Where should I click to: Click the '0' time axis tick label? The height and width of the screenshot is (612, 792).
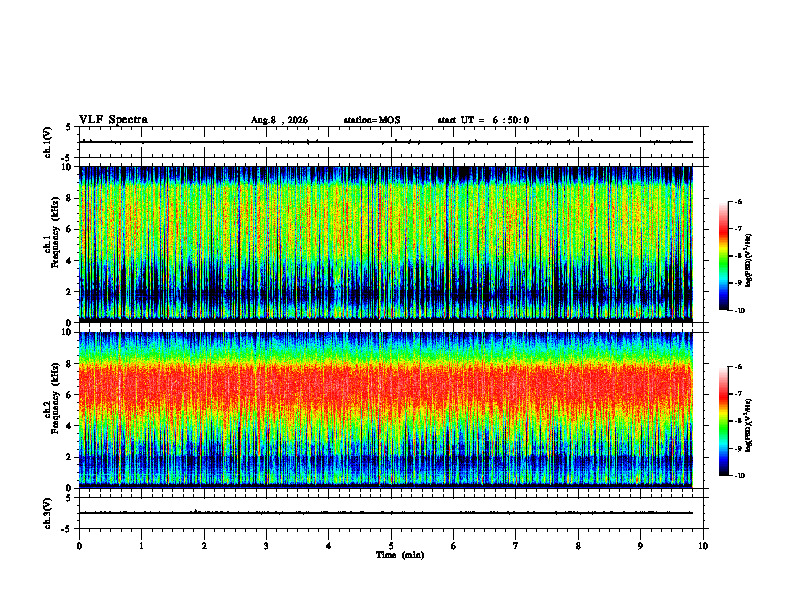(79, 546)
